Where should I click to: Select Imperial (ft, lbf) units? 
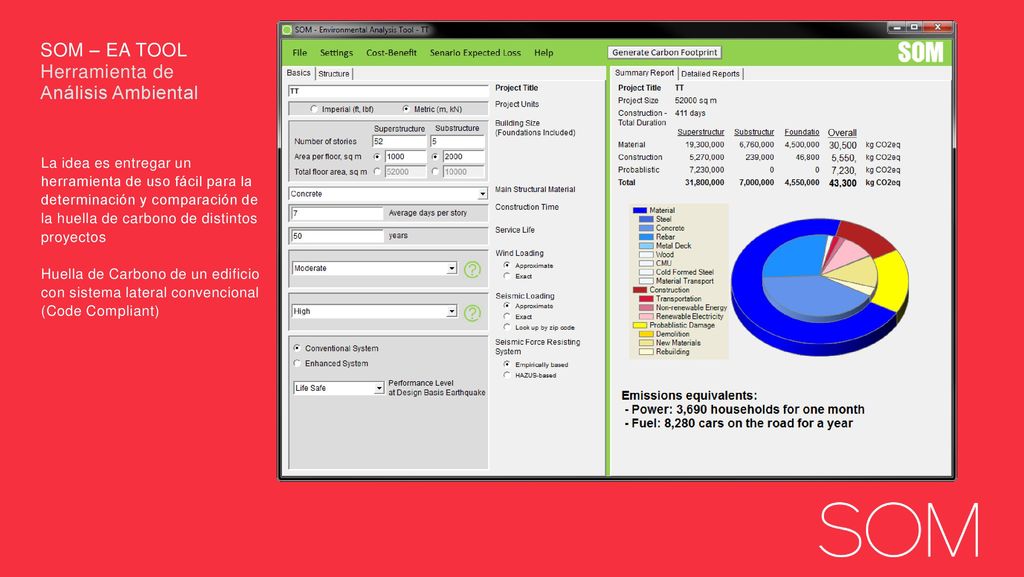coord(314,109)
